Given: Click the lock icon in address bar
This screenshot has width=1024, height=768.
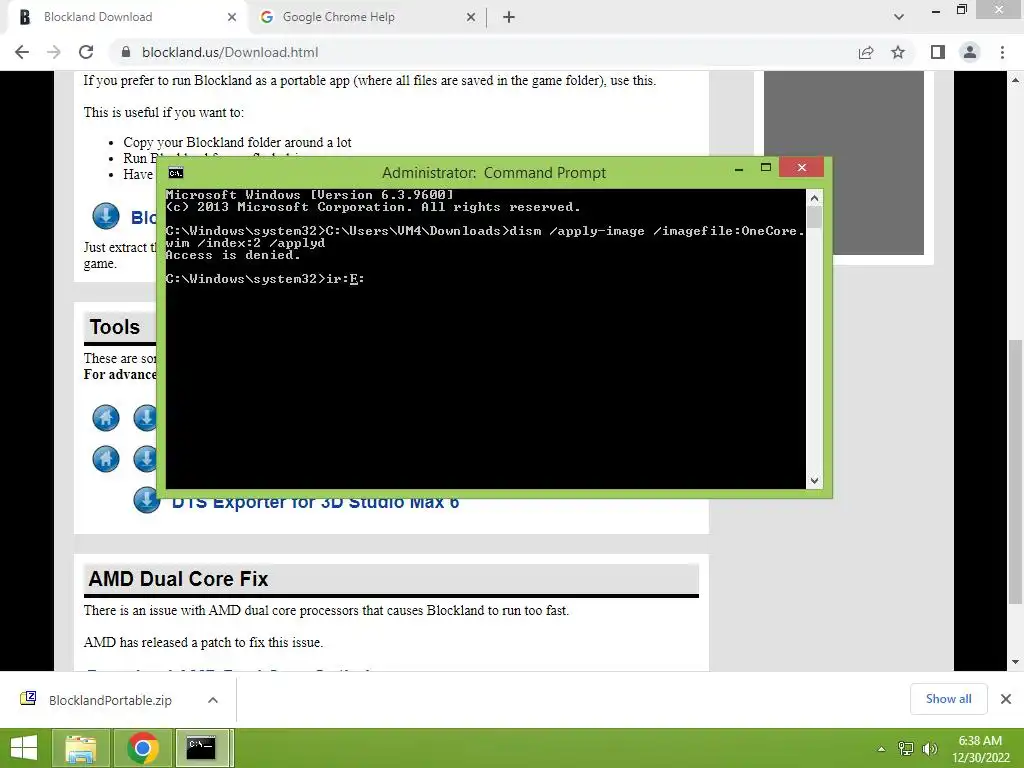Looking at the screenshot, I should click(126, 52).
